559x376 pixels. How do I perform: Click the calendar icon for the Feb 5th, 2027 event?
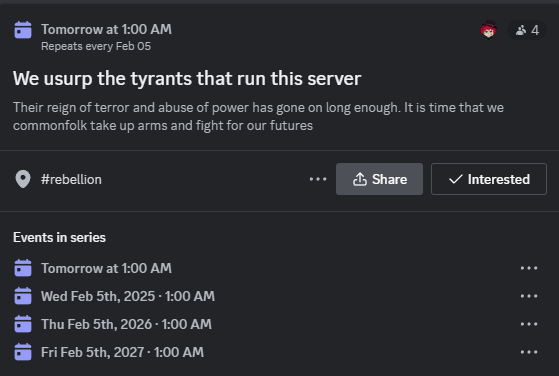coord(23,352)
